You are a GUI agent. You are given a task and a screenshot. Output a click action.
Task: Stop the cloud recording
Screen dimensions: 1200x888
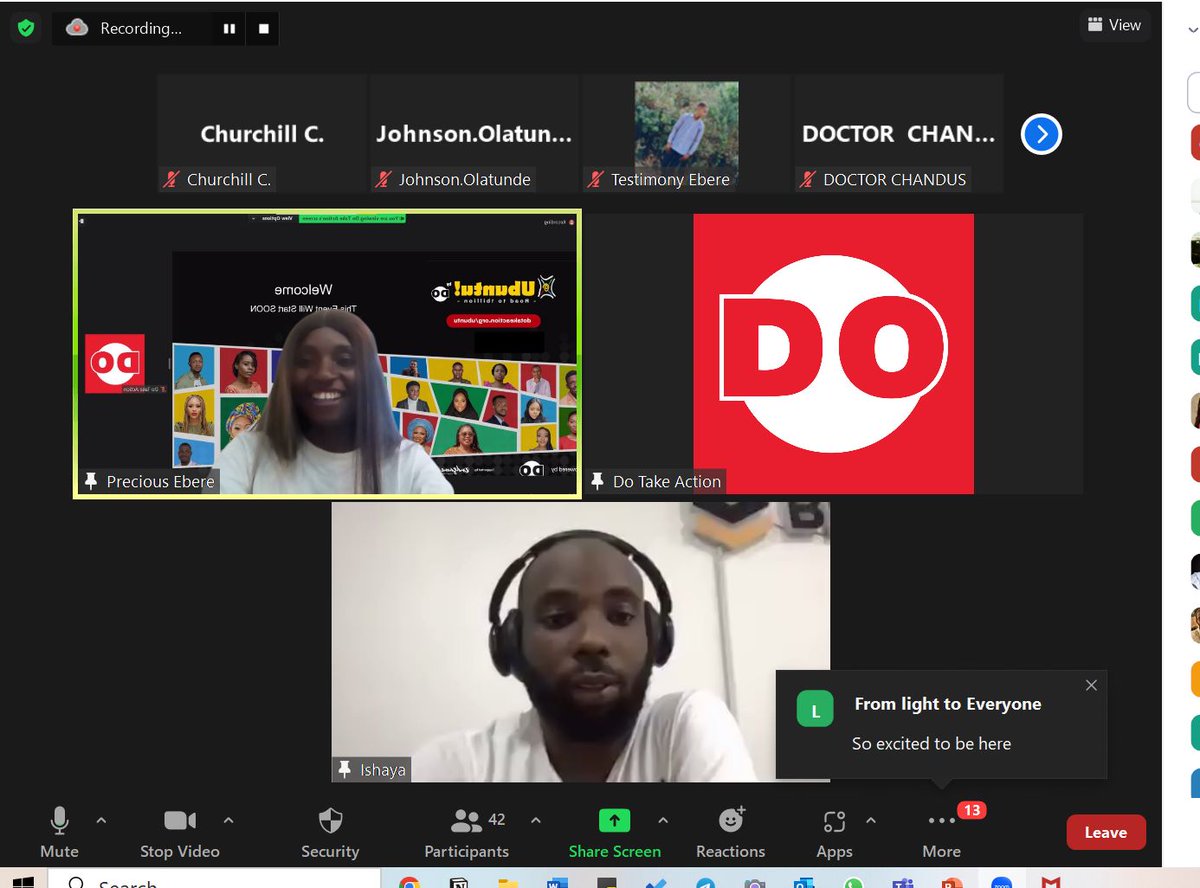point(264,29)
